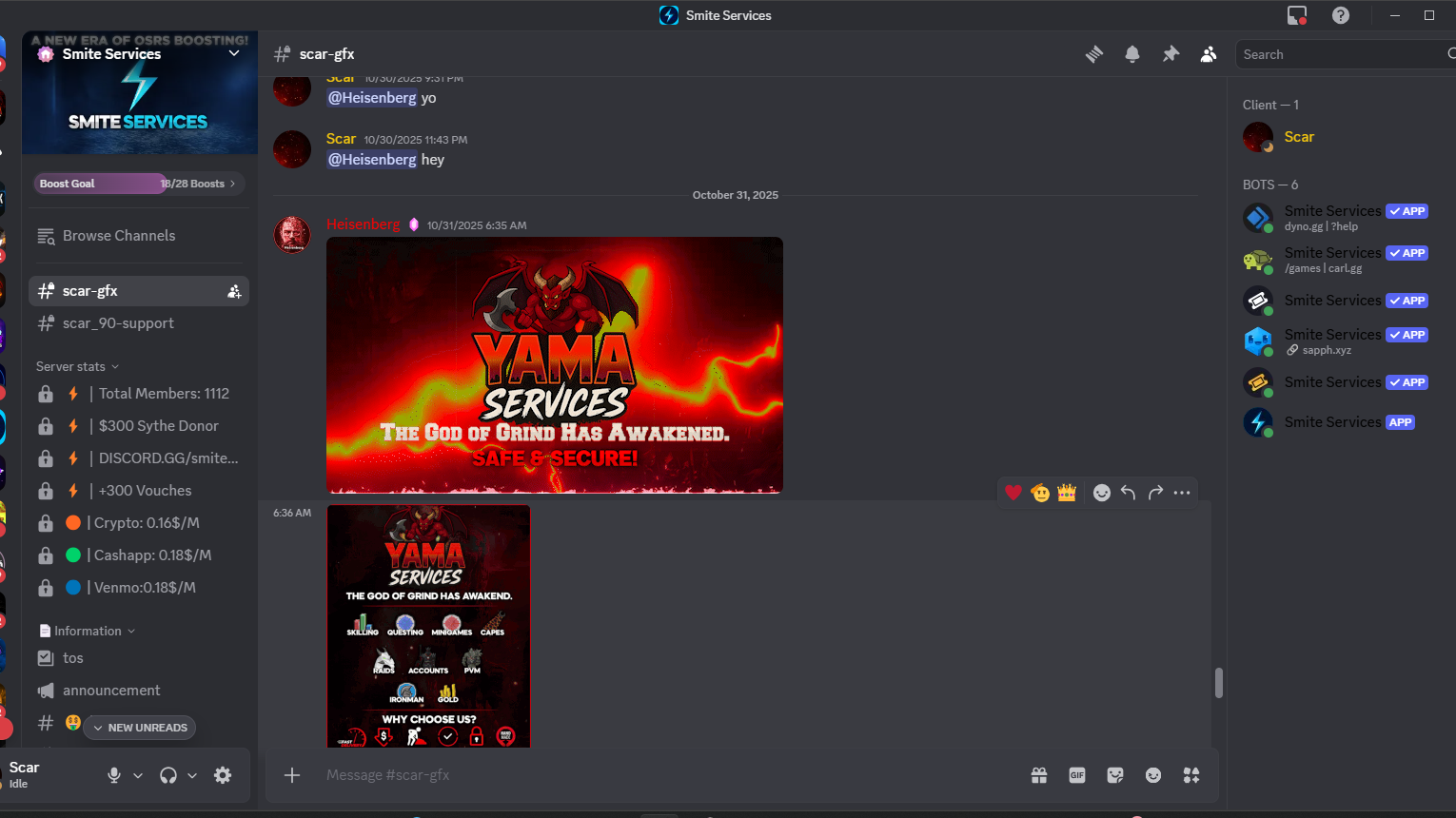The image size is (1456, 818).
Task: Open User Settings gear icon
Action: pyautogui.click(x=223, y=775)
